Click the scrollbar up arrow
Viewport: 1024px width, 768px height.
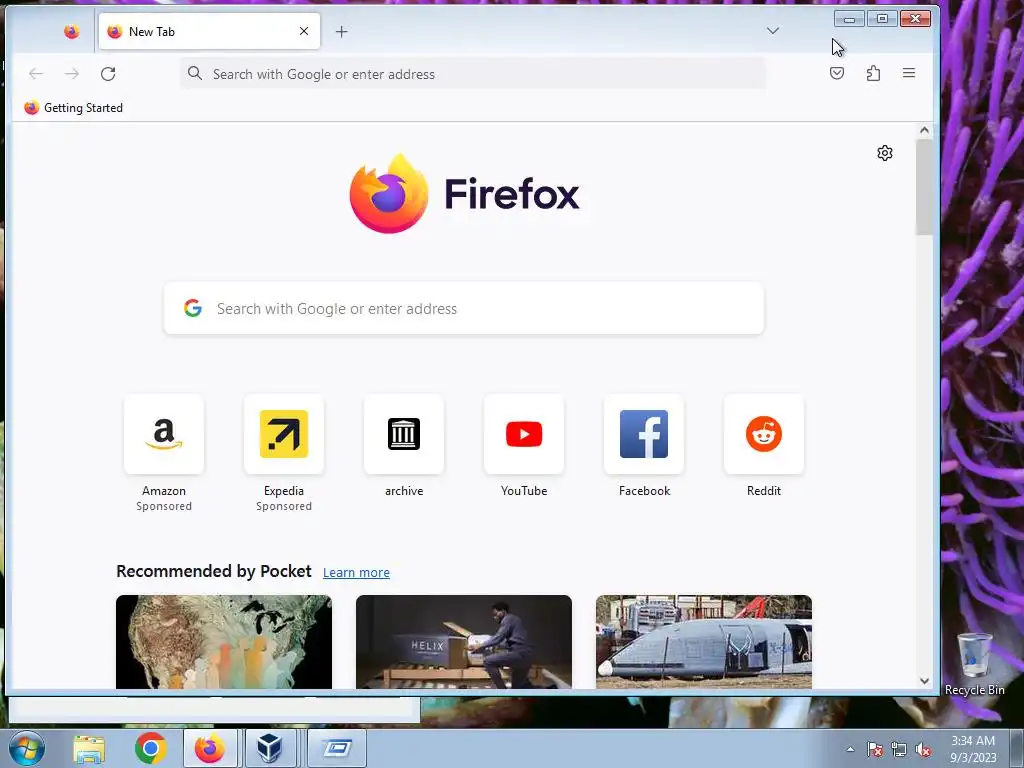(924, 130)
